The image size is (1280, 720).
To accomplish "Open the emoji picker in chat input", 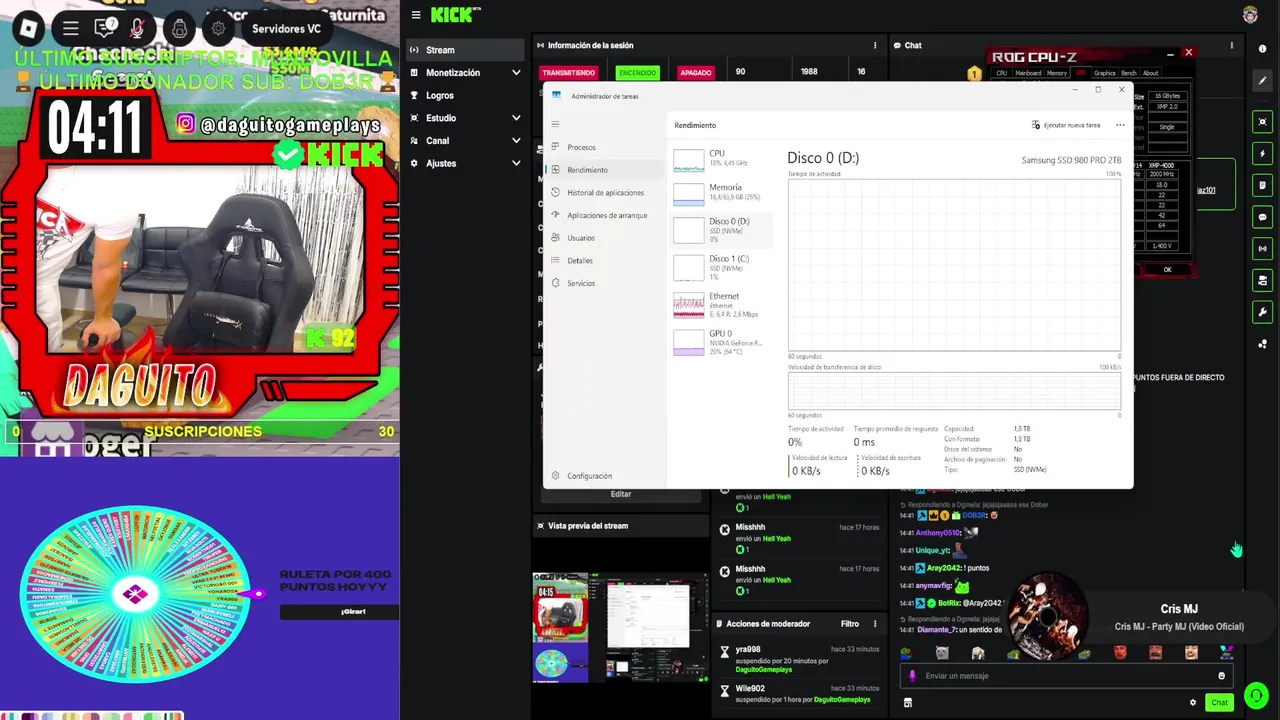I will pos(1221,676).
